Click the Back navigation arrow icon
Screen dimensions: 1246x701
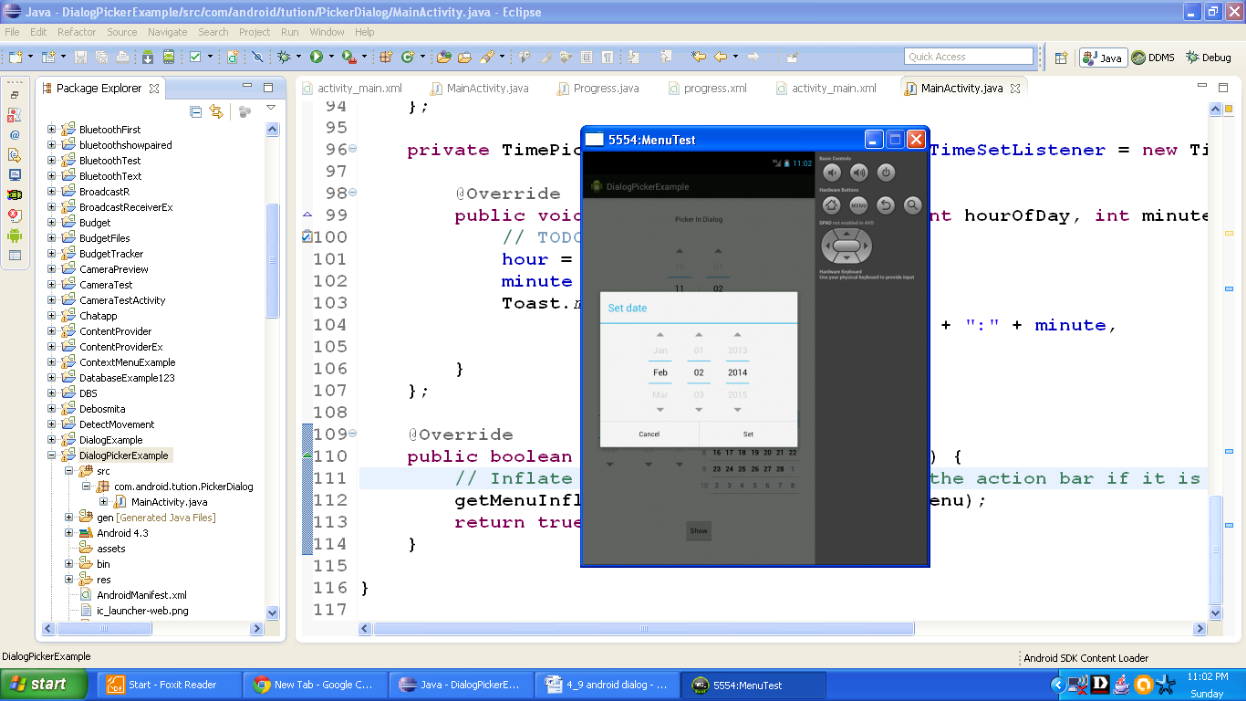tap(720, 57)
